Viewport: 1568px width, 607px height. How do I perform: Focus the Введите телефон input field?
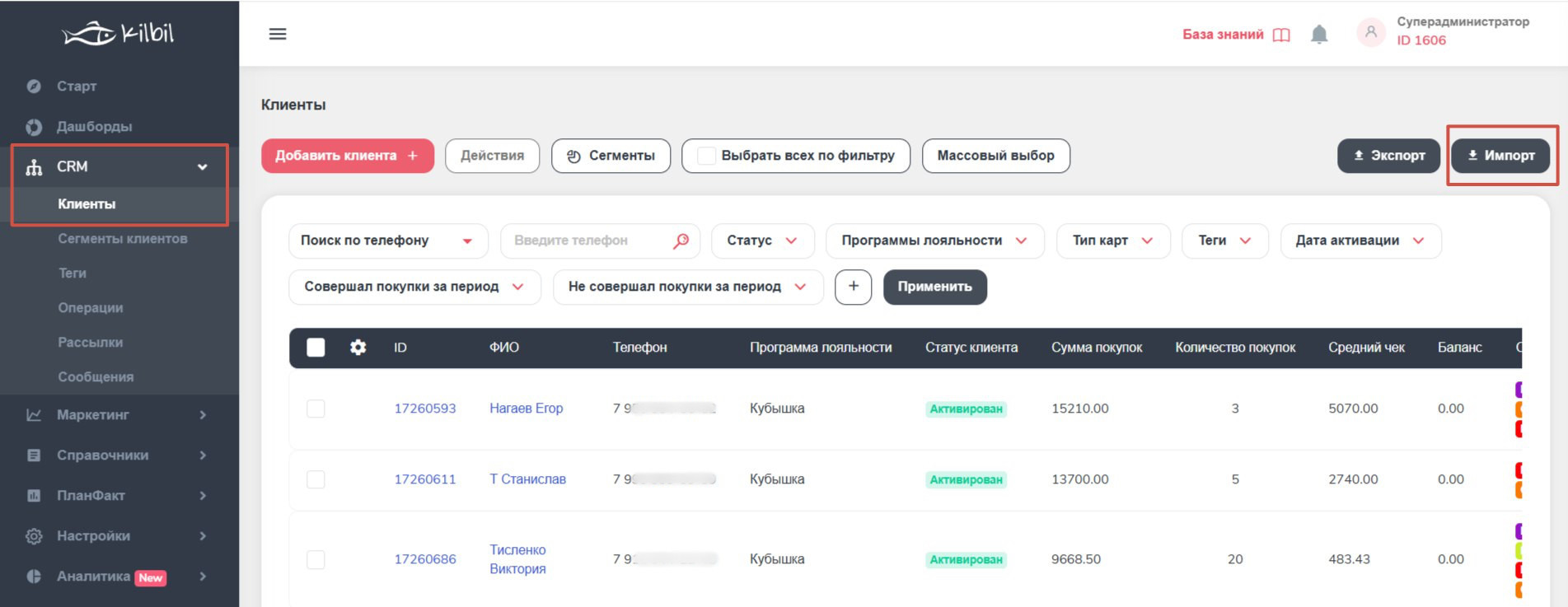(589, 240)
